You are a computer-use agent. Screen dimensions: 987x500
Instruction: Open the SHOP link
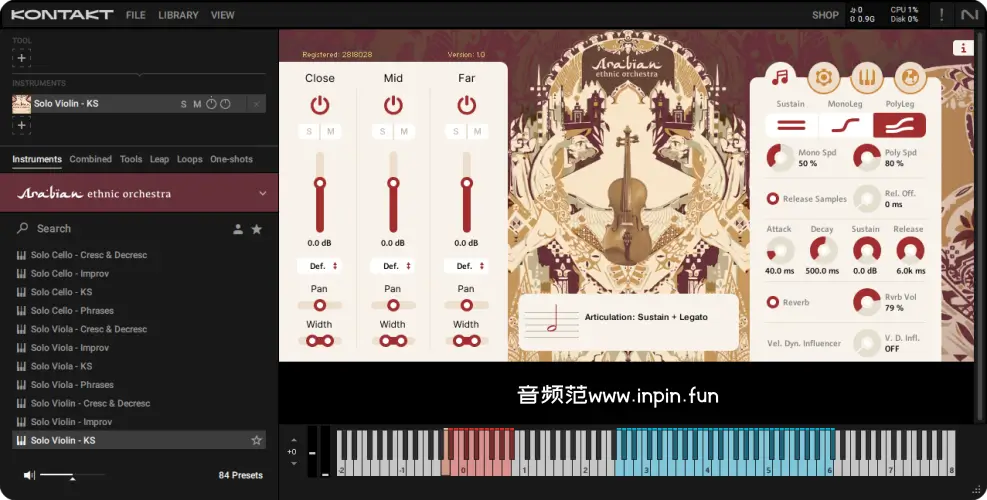click(825, 15)
